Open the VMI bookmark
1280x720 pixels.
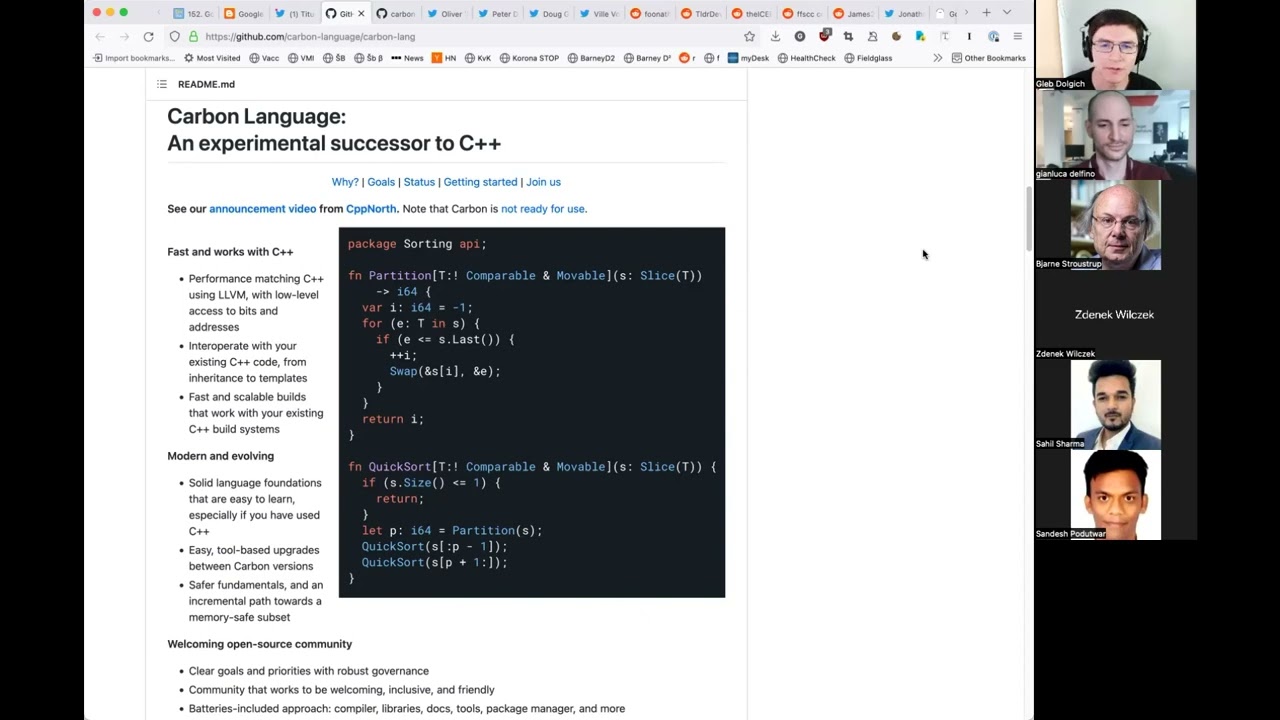pos(300,58)
